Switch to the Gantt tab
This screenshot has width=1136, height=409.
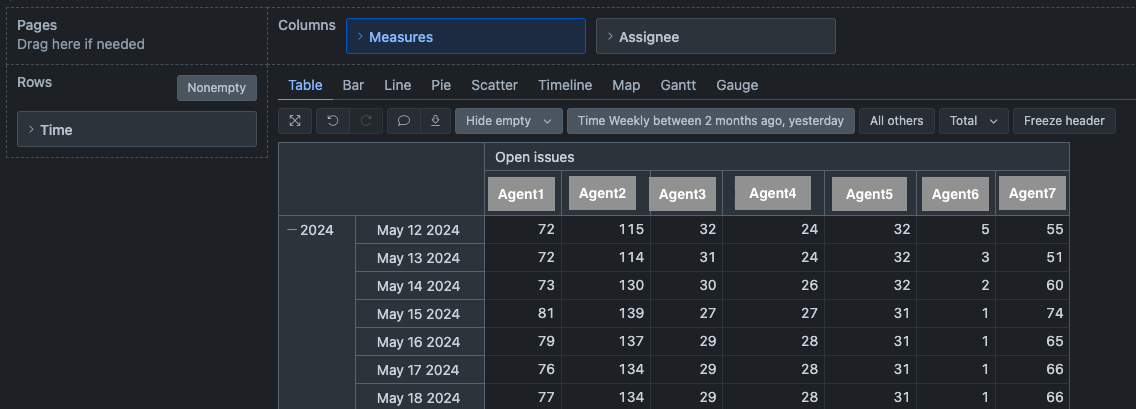pyautogui.click(x=678, y=85)
